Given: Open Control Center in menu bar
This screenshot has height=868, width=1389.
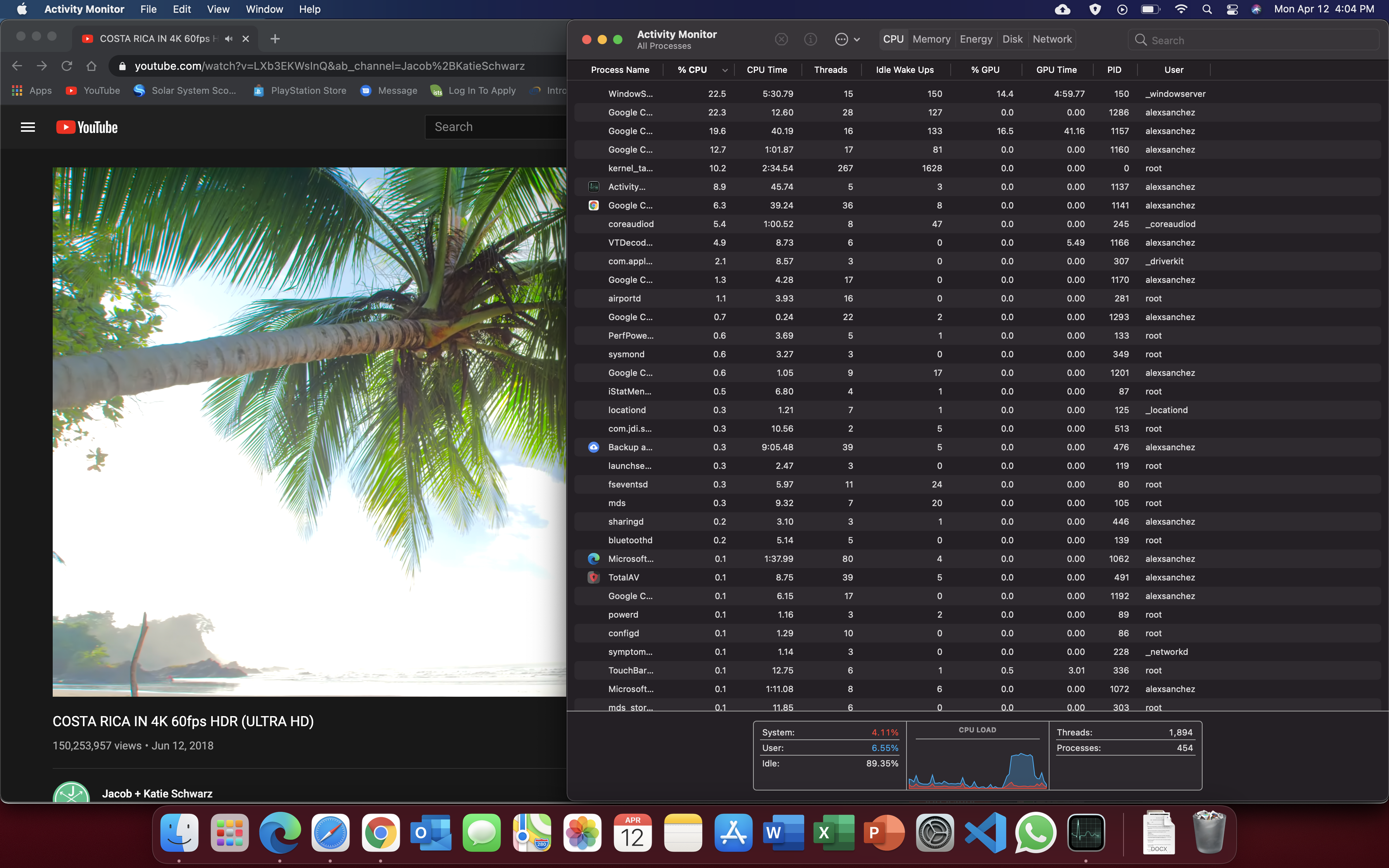Looking at the screenshot, I should point(1232,9).
